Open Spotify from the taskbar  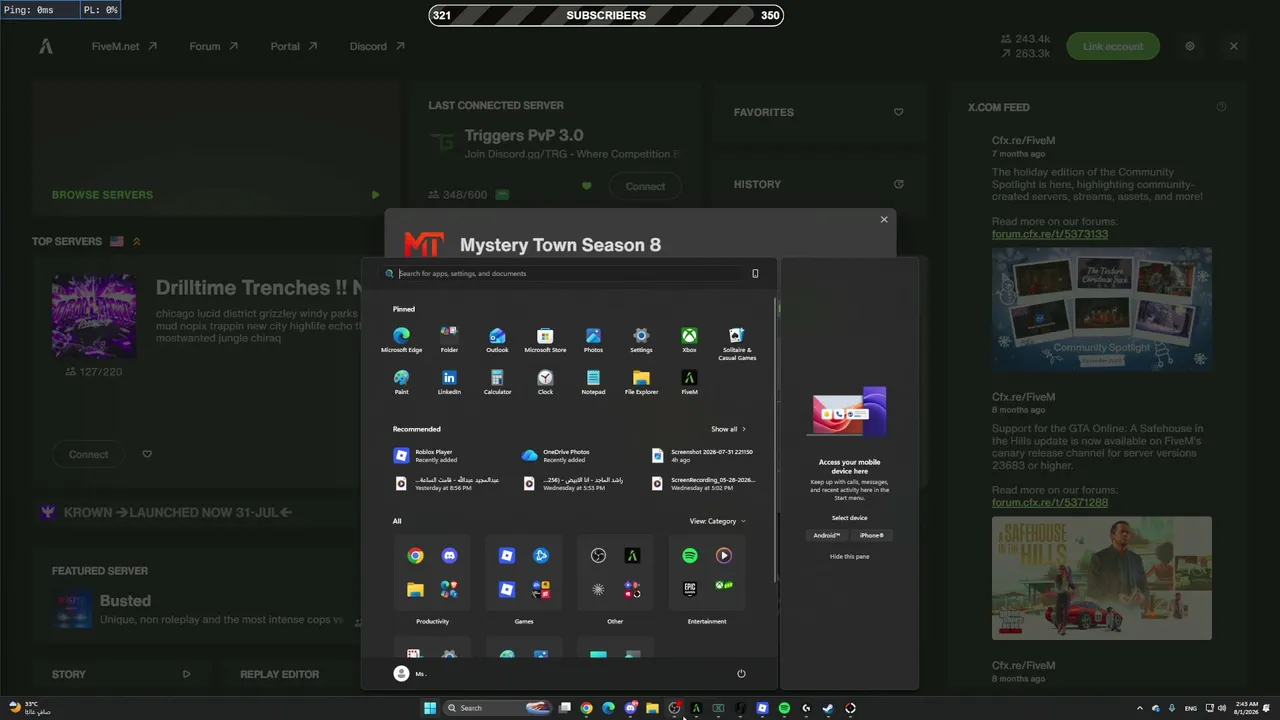(x=784, y=708)
